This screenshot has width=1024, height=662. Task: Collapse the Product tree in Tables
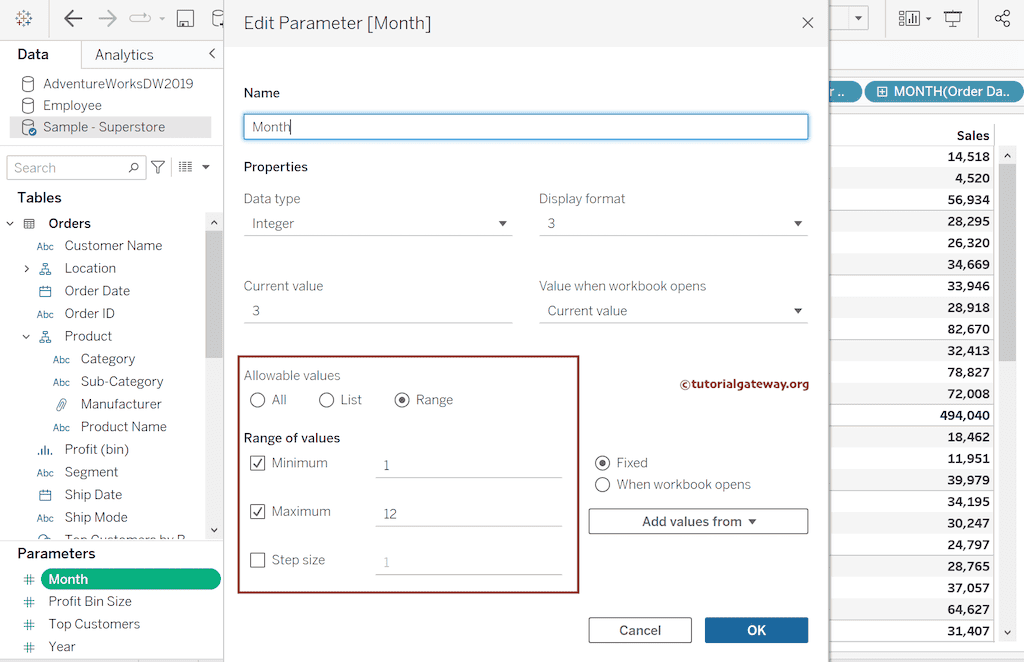(x=28, y=336)
